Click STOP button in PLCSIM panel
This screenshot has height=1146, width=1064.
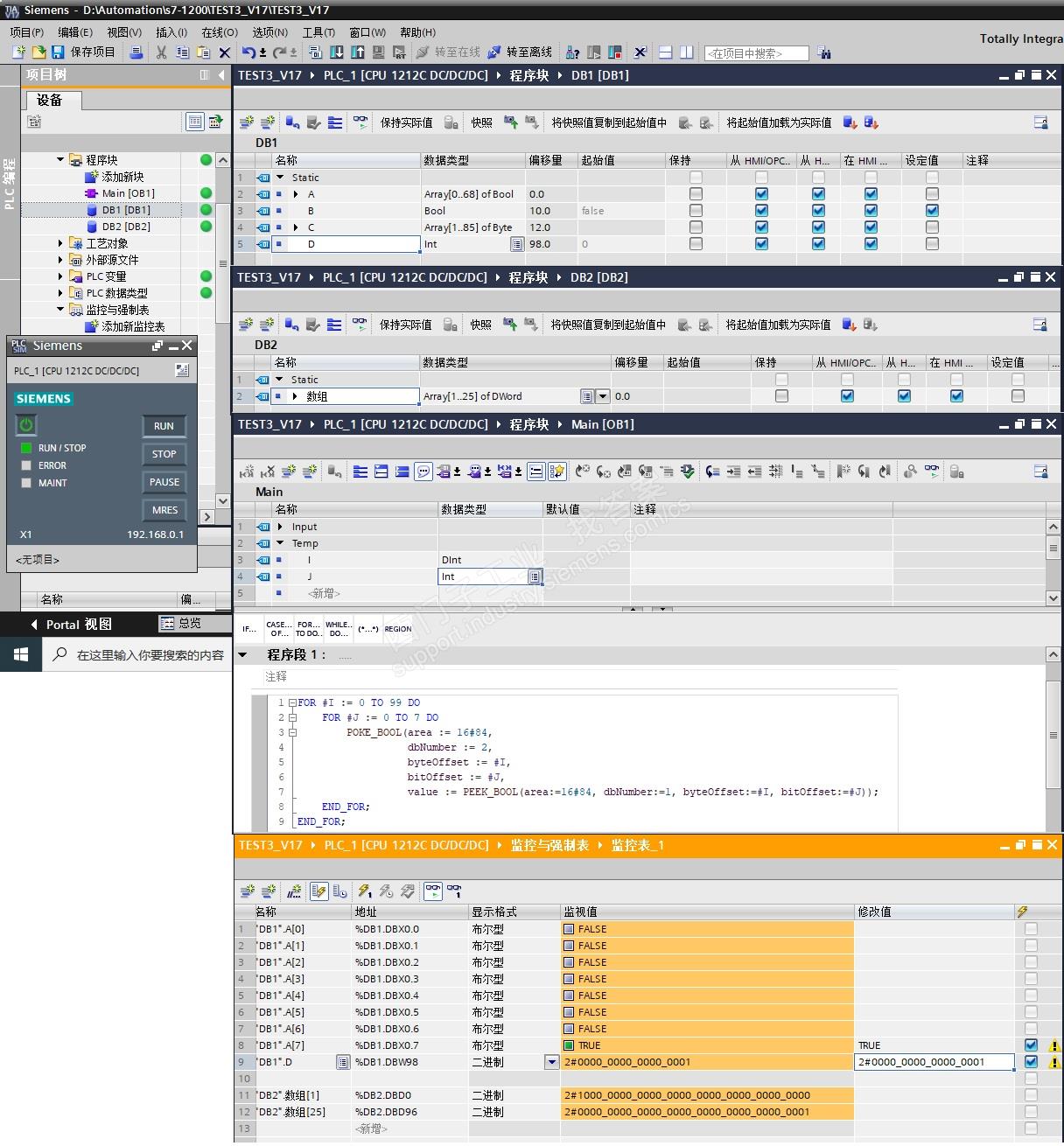pyautogui.click(x=164, y=454)
